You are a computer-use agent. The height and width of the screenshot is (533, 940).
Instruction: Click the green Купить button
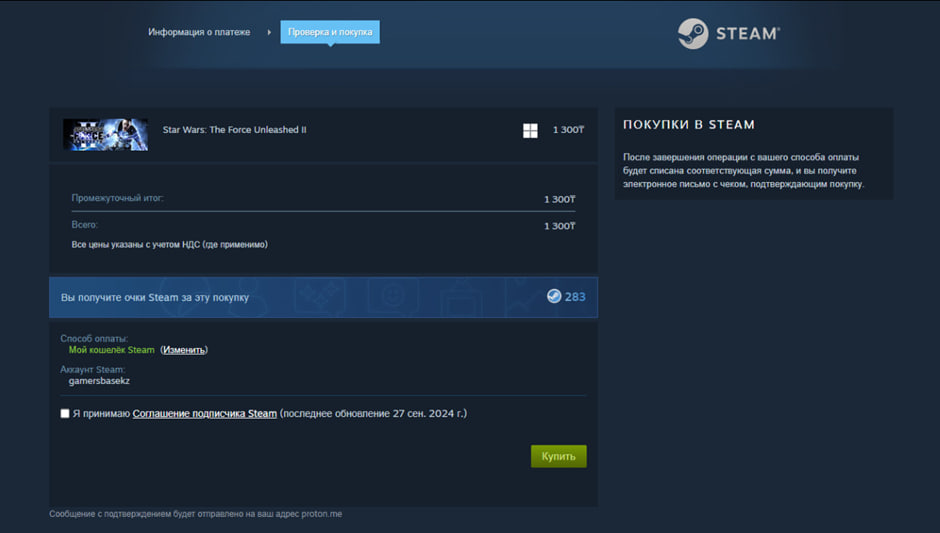pyautogui.click(x=559, y=456)
